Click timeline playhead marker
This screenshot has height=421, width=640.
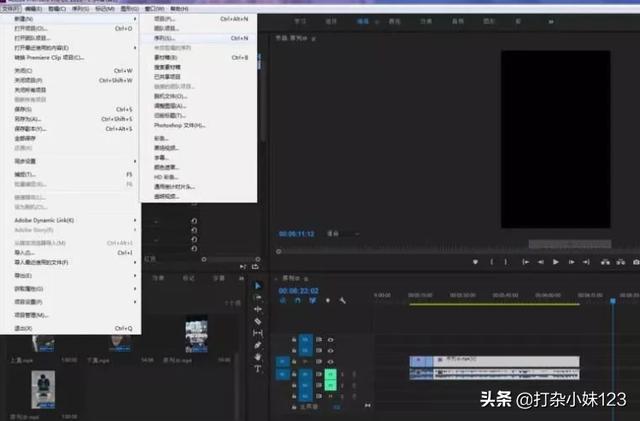click(x=613, y=301)
